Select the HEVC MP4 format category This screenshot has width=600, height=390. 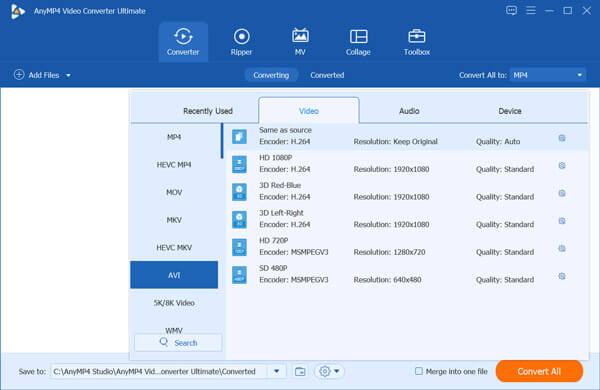click(x=174, y=165)
